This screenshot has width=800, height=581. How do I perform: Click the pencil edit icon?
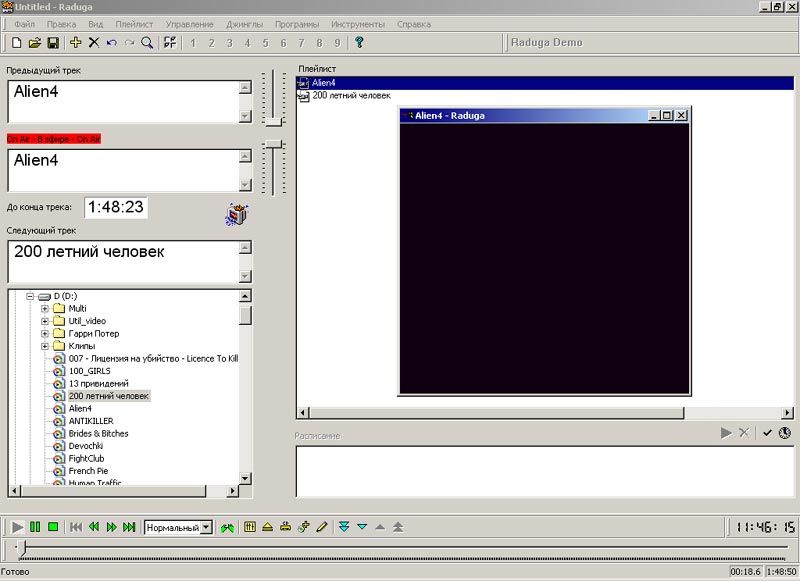click(x=321, y=527)
